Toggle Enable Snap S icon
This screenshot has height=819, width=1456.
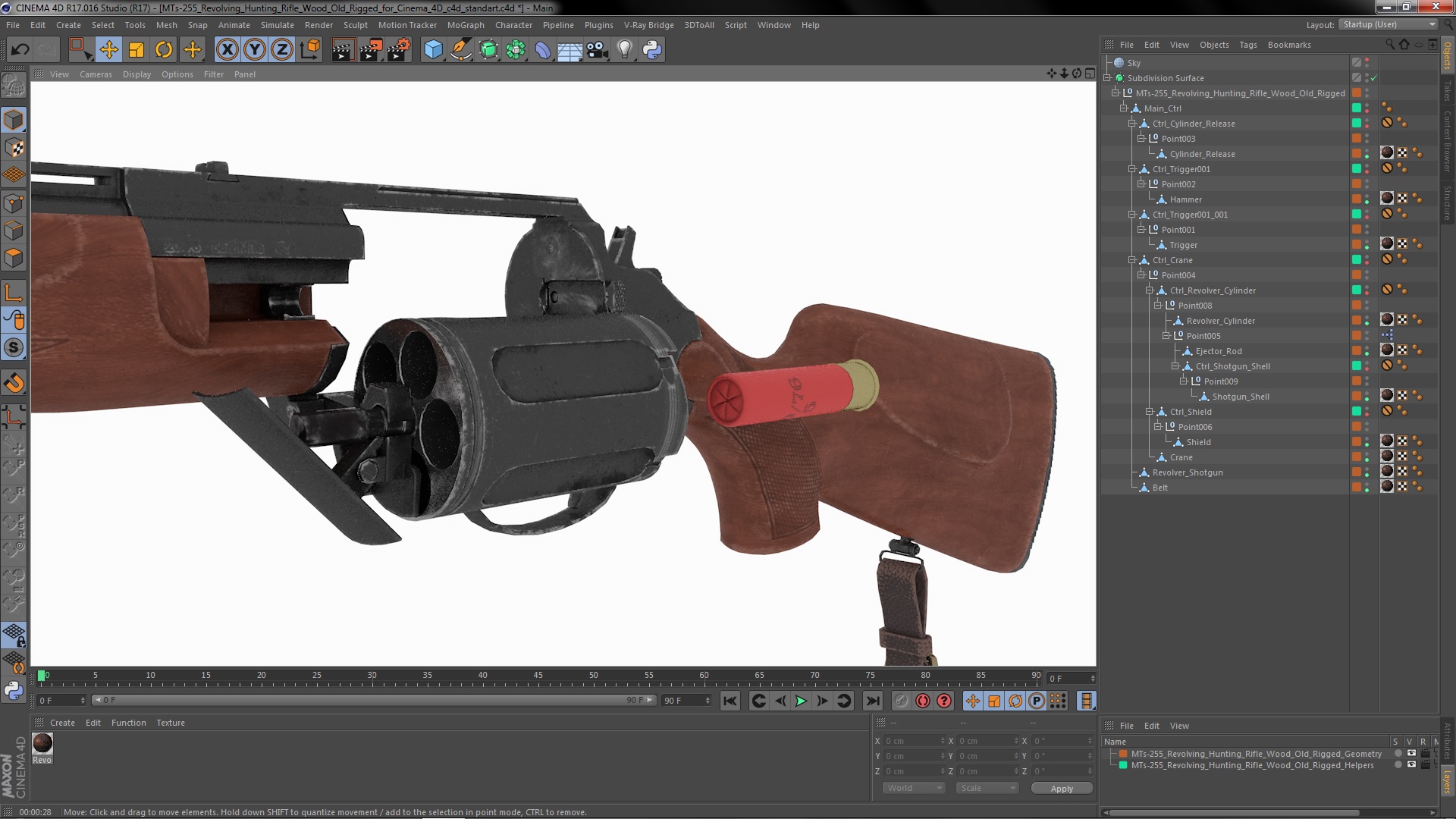pyautogui.click(x=14, y=348)
